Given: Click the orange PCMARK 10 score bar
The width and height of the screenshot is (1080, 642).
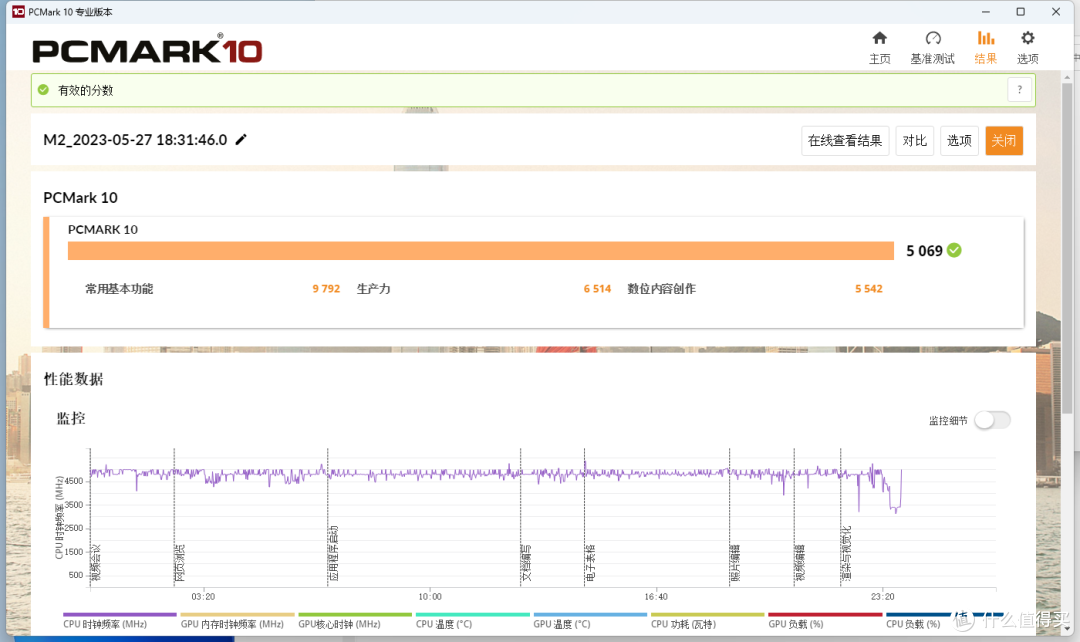Looking at the screenshot, I should [x=481, y=251].
